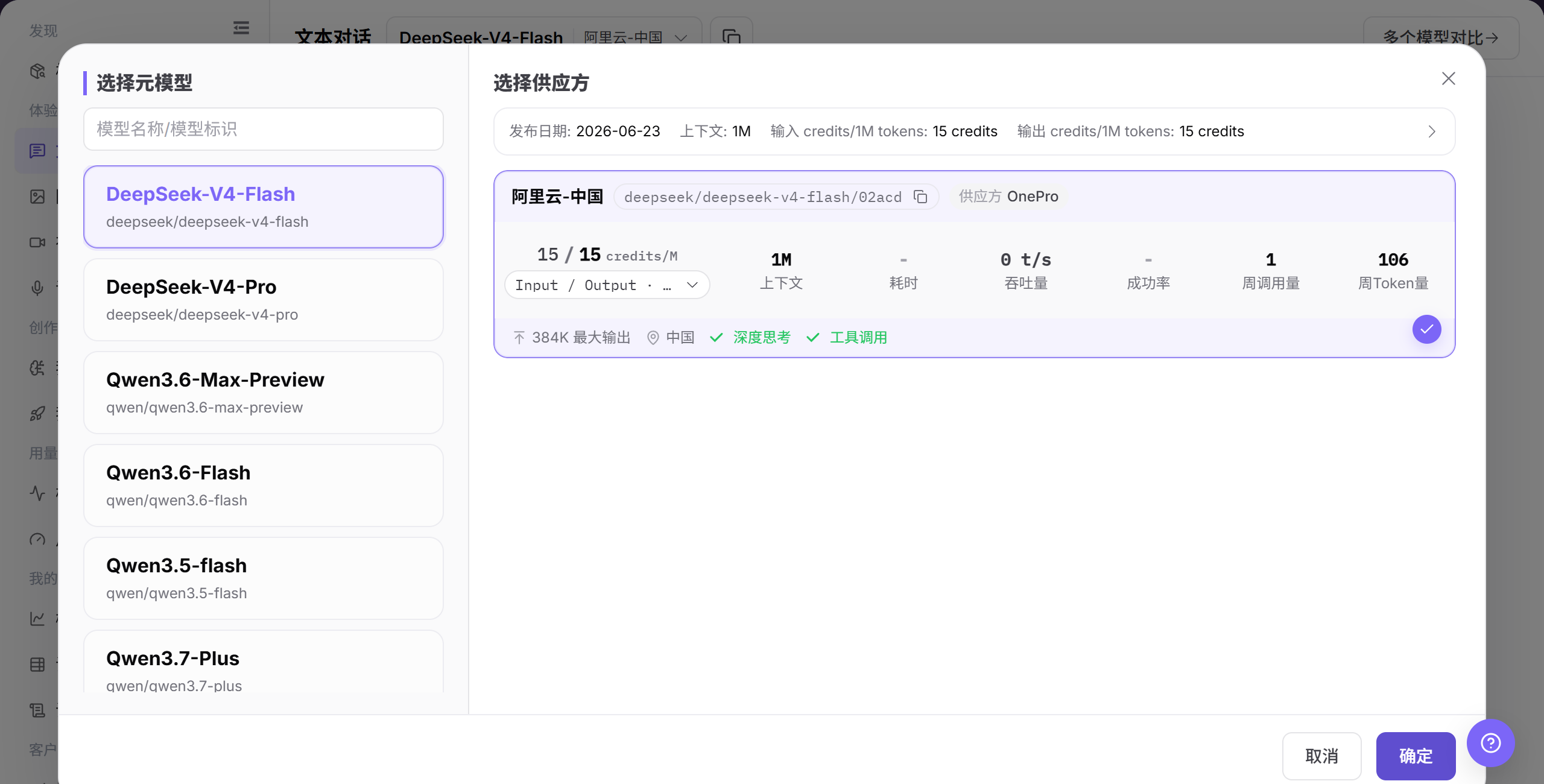
Task: Click the 取消 cancel button
Action: 1321,756
